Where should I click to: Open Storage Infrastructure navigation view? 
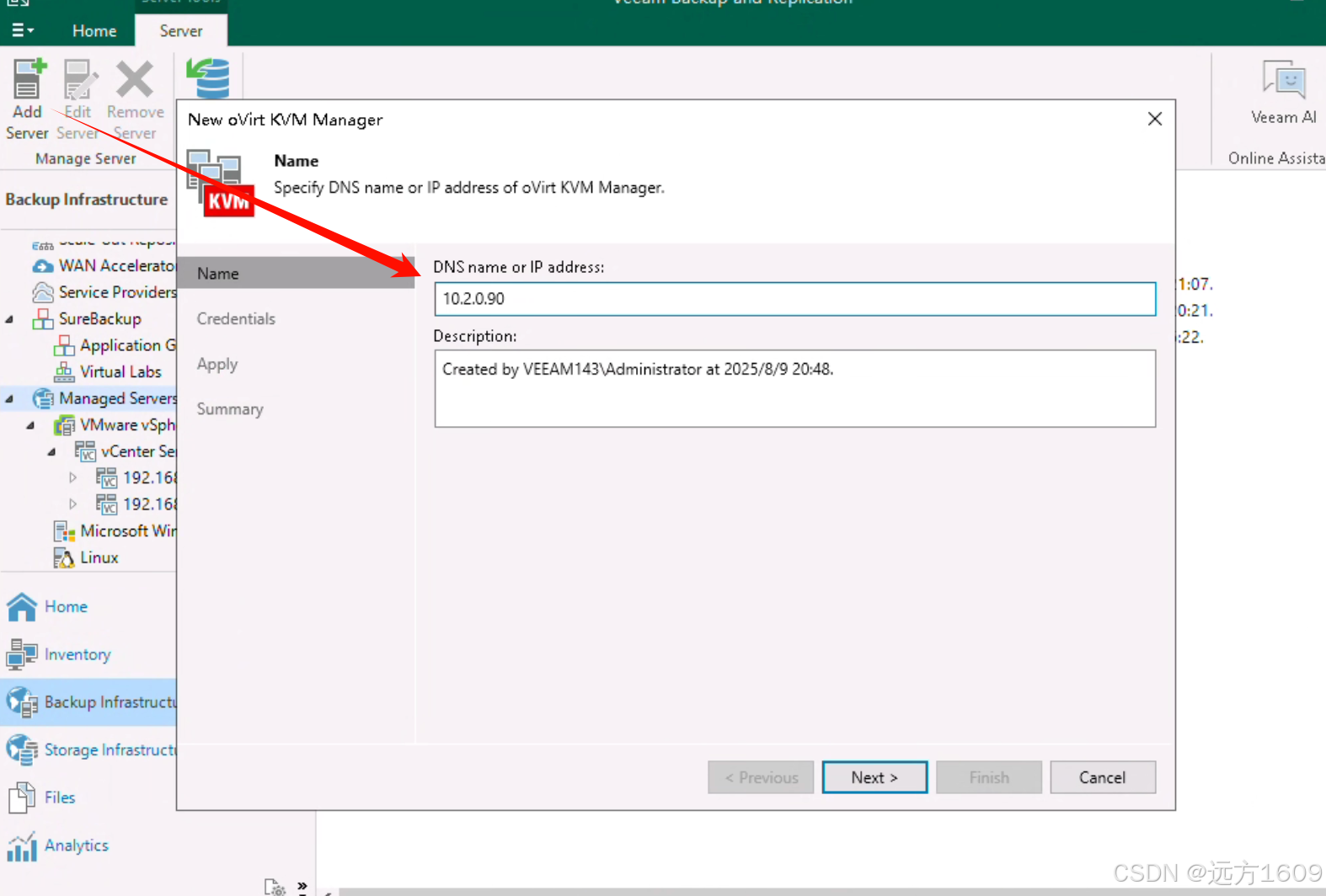[x=88, y=749]
